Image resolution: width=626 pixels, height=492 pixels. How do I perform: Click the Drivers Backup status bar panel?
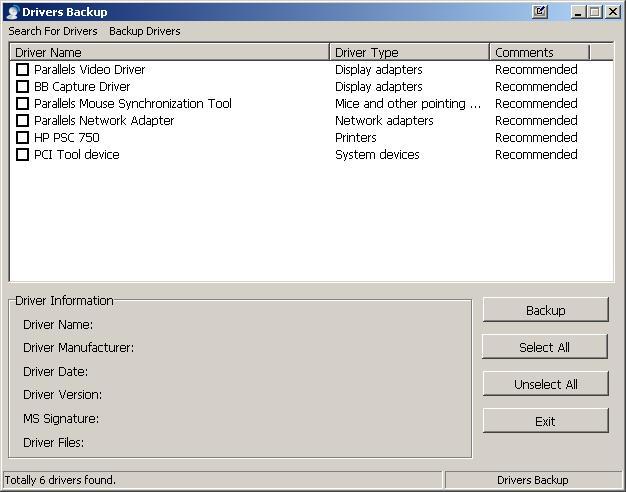[533, 480]
